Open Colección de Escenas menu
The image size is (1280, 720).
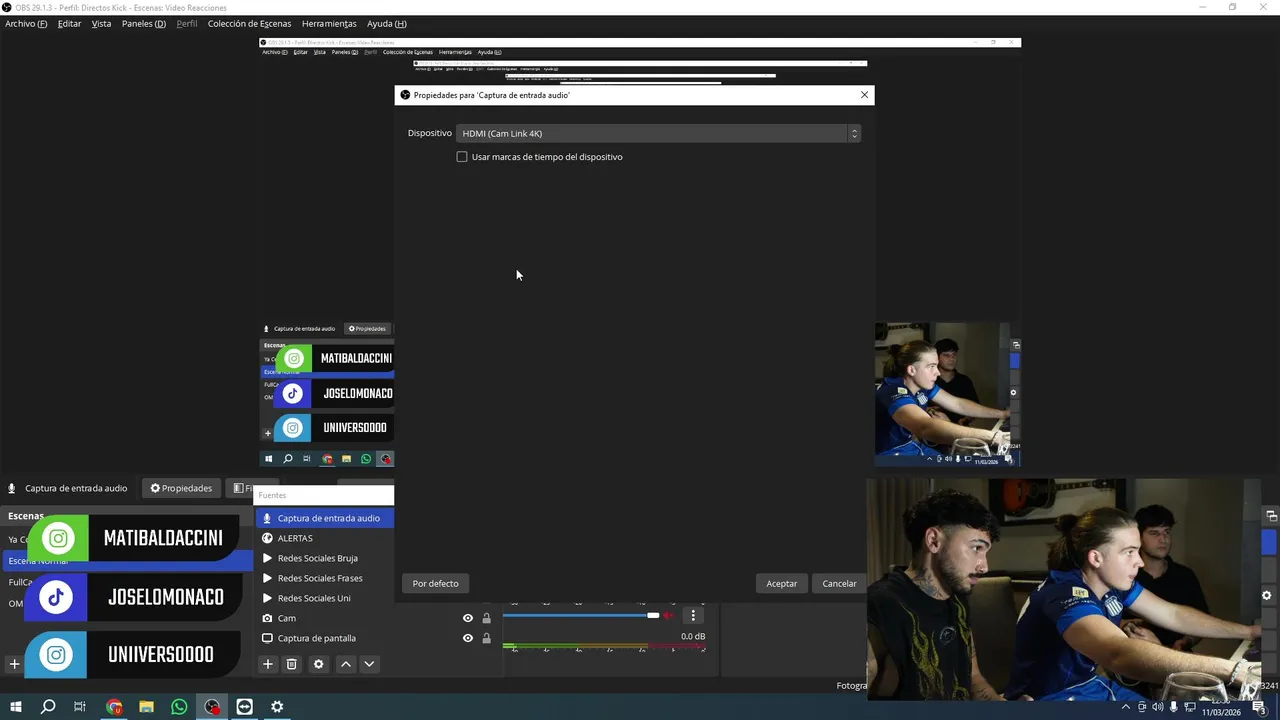tap(250, 23)
